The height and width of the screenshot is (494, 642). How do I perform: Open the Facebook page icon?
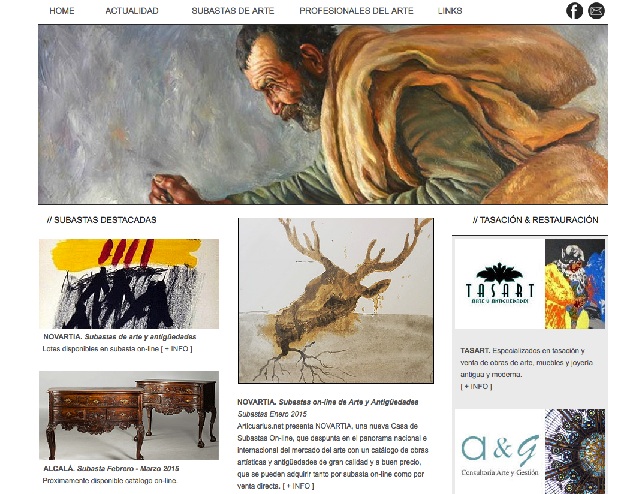pos(574,11)
